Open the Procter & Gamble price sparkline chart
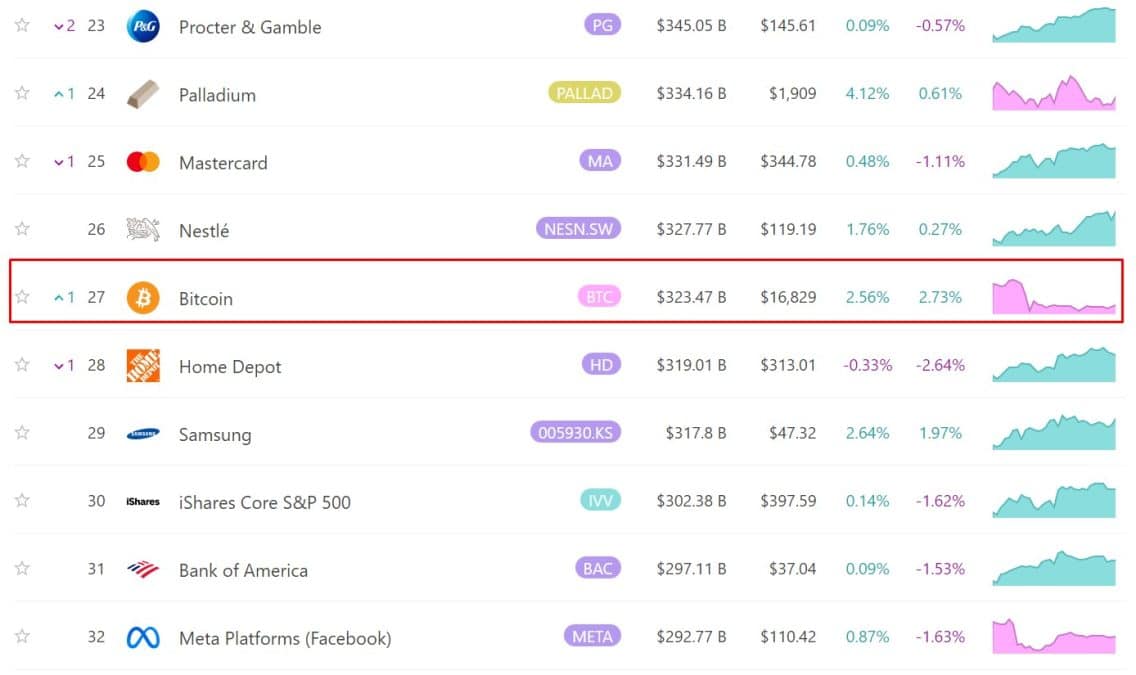Image resolution: width=1136 pixels, height=675 pixels. (x=1054, y=25)
